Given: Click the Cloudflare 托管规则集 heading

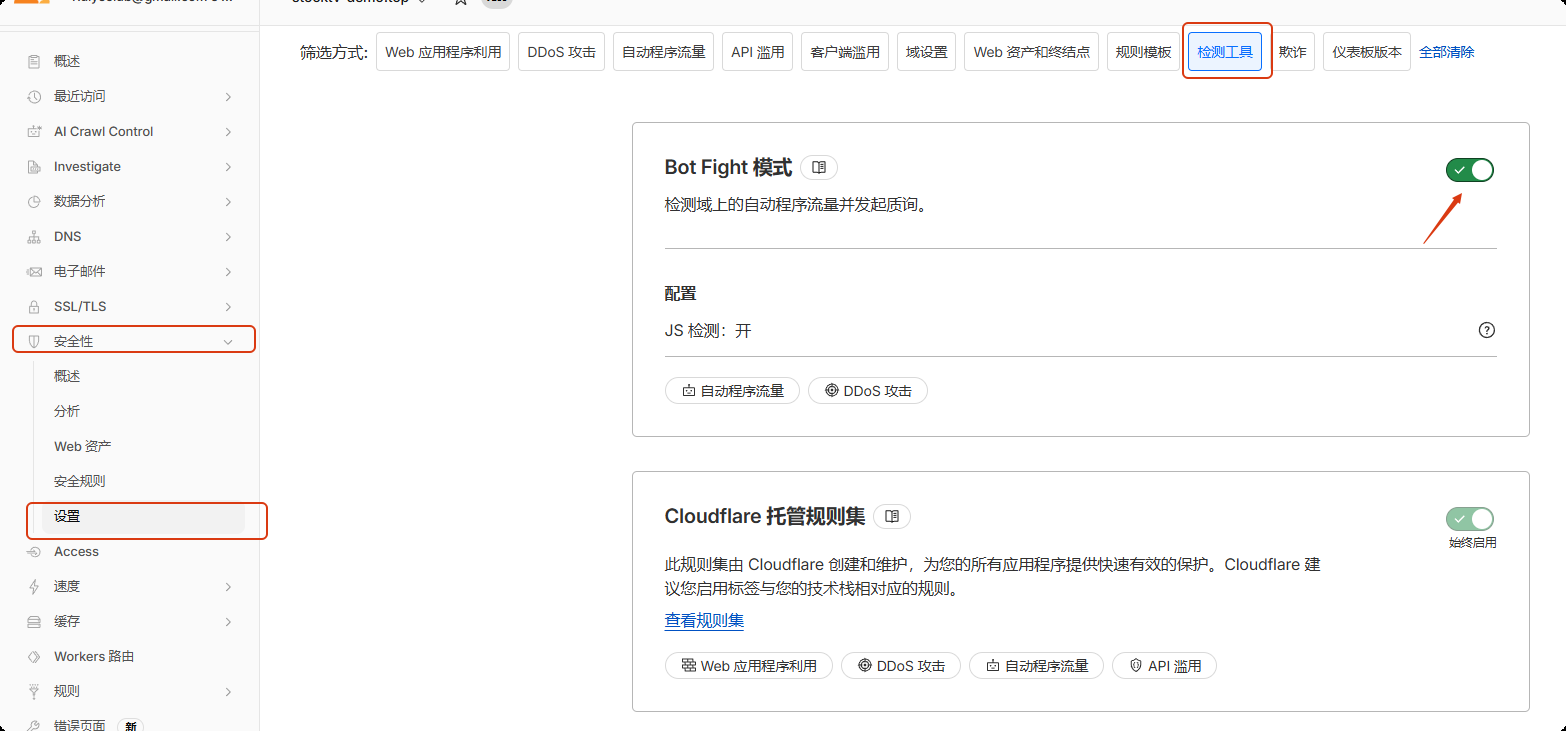Looking at the screenshot, I should pos(765,517).
